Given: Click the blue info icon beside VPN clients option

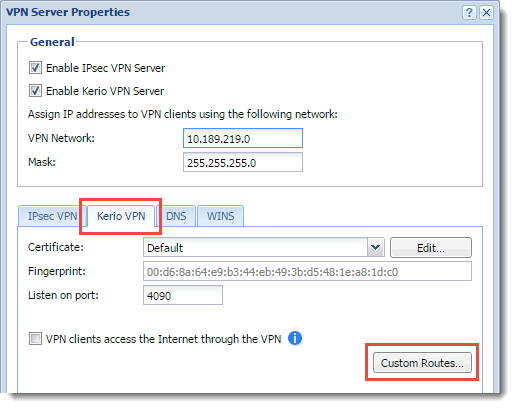Looking at the screenshot, I should coord(295,338).
